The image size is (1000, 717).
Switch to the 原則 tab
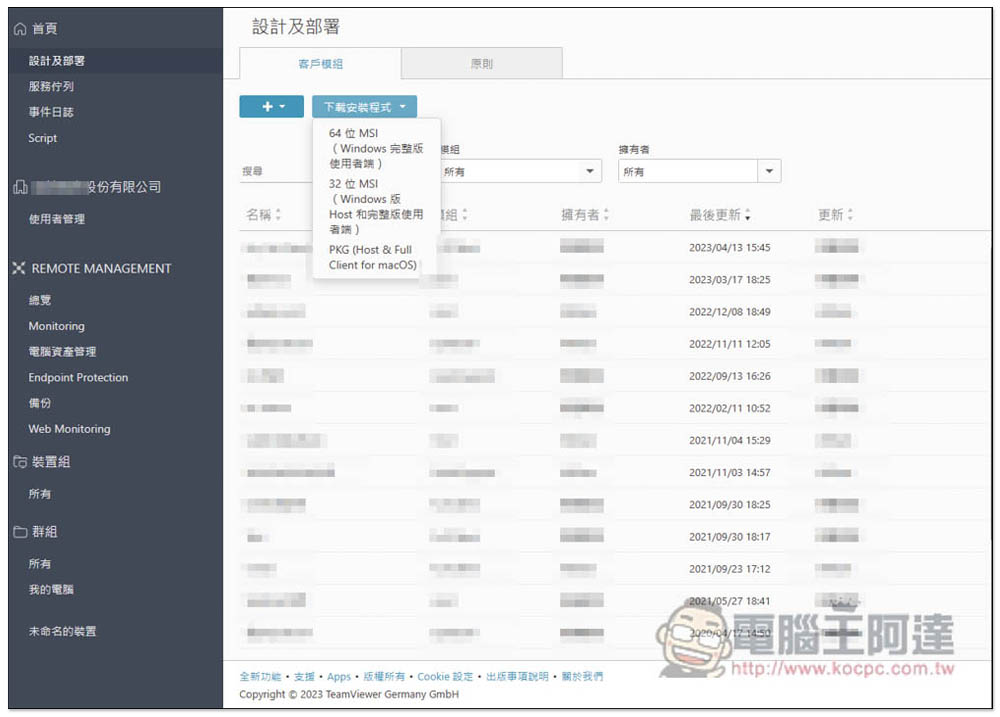click(481, 64)
